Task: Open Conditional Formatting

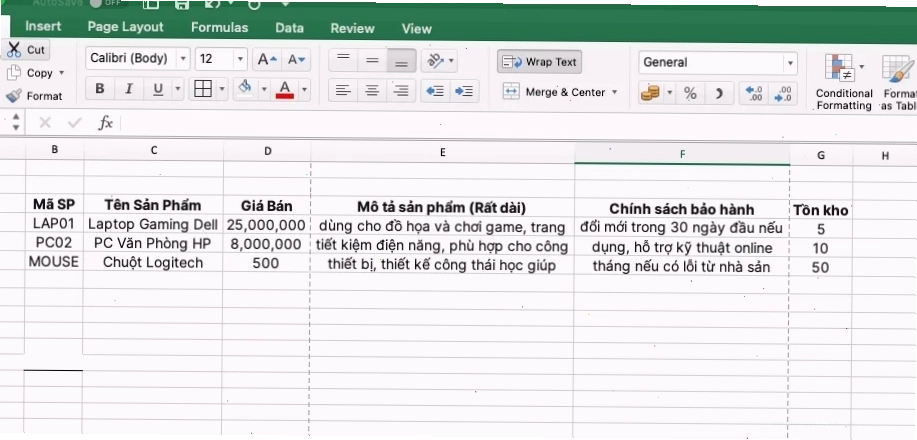Action: tap(844, 82)
